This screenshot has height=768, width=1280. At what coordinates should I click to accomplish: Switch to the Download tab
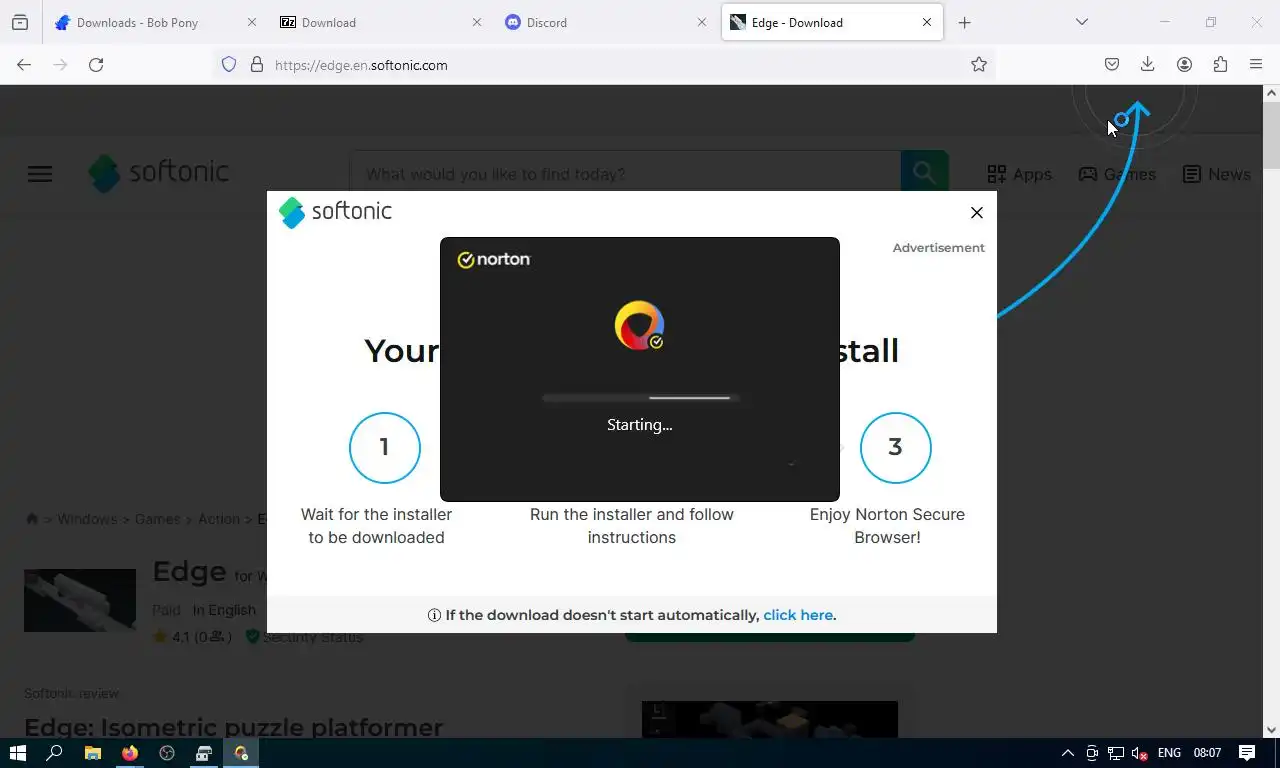(379, 22)
